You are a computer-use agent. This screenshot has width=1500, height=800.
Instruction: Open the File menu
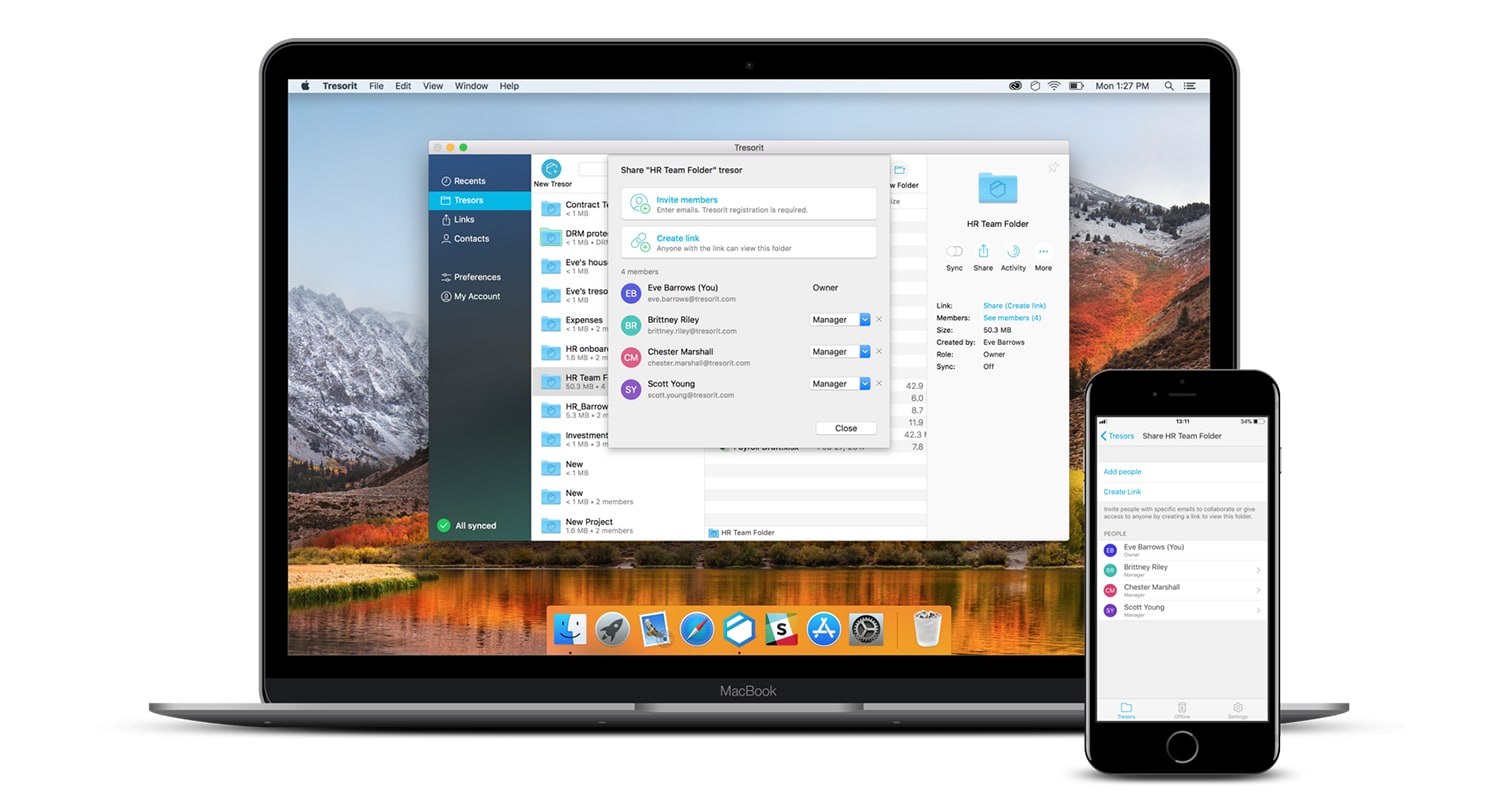coord(376,86)
